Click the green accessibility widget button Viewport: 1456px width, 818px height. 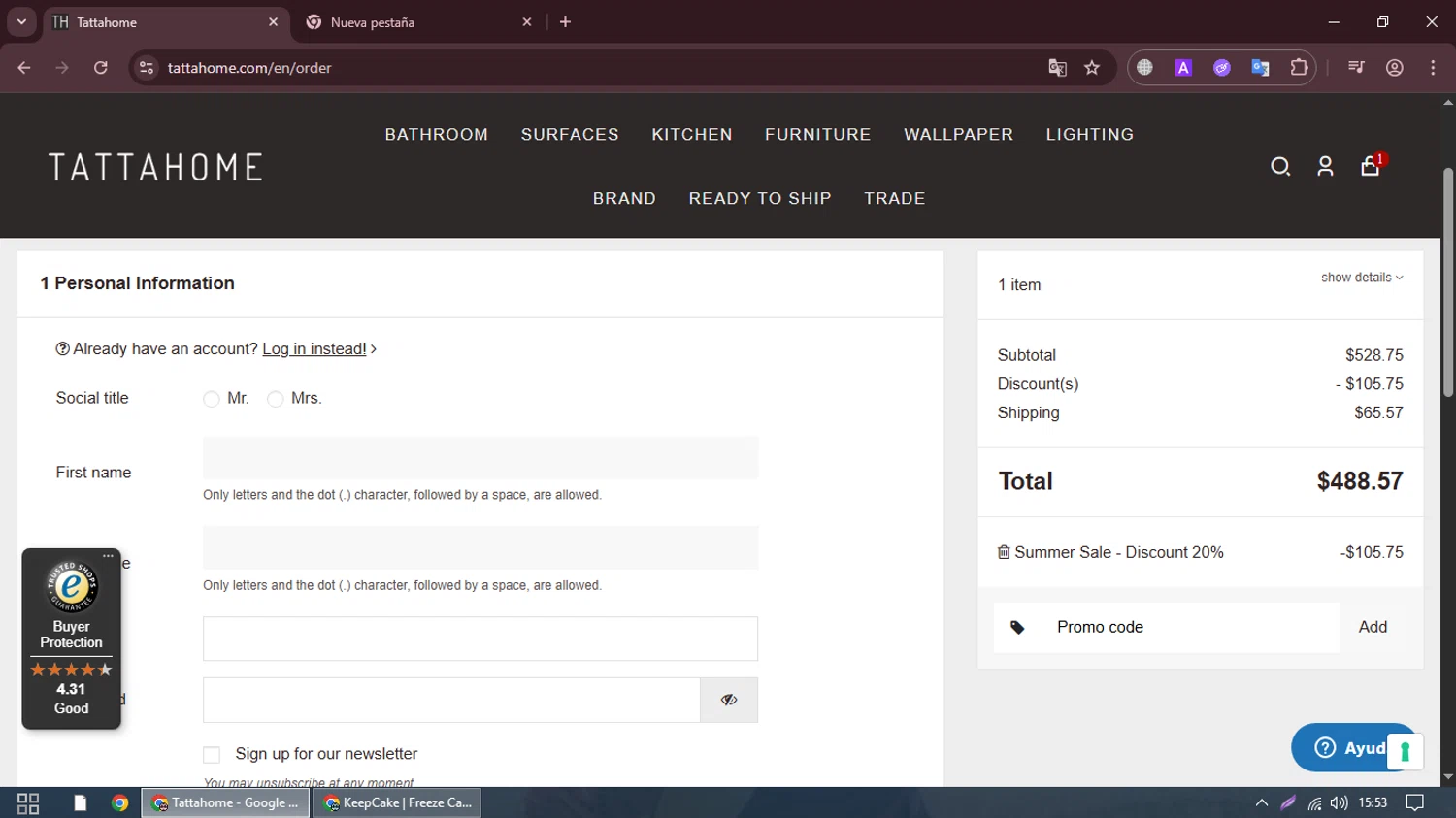[x=1405, y=752]
